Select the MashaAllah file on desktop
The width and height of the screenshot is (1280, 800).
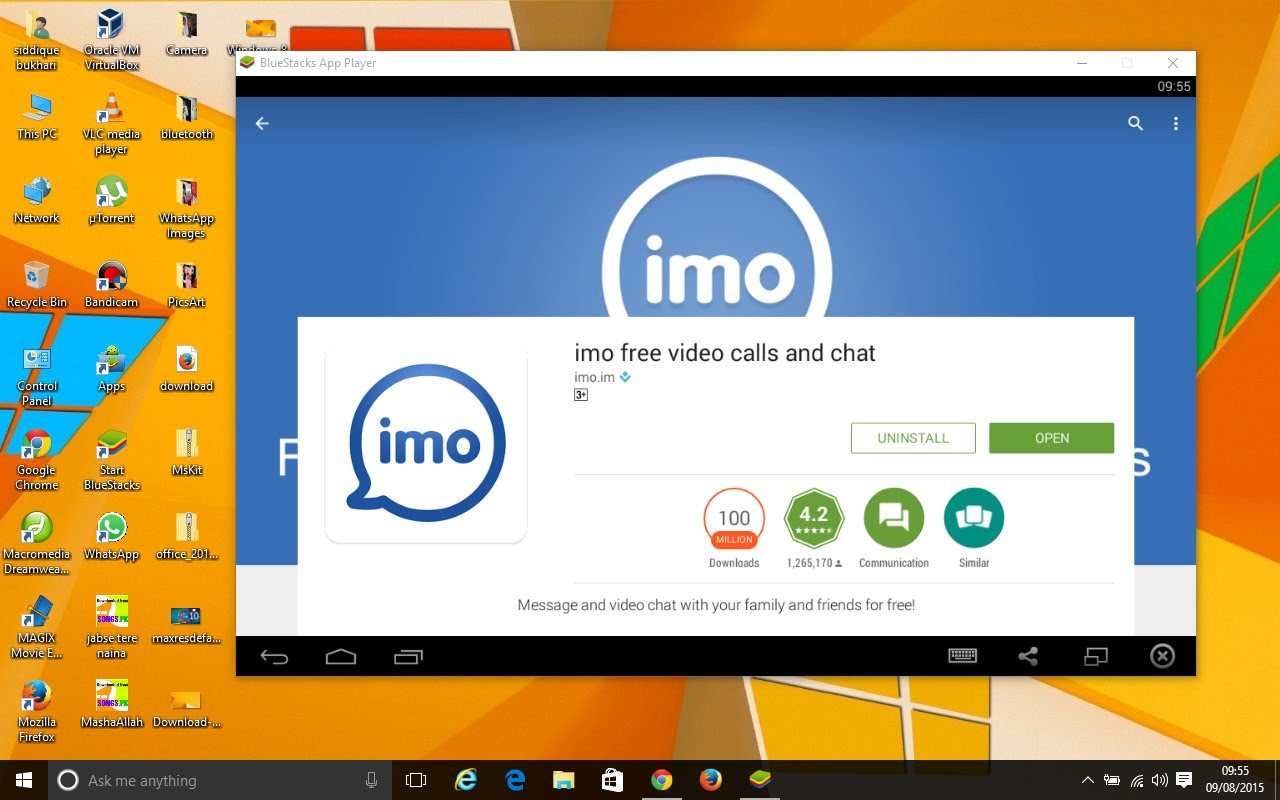[x=111, y=704]
